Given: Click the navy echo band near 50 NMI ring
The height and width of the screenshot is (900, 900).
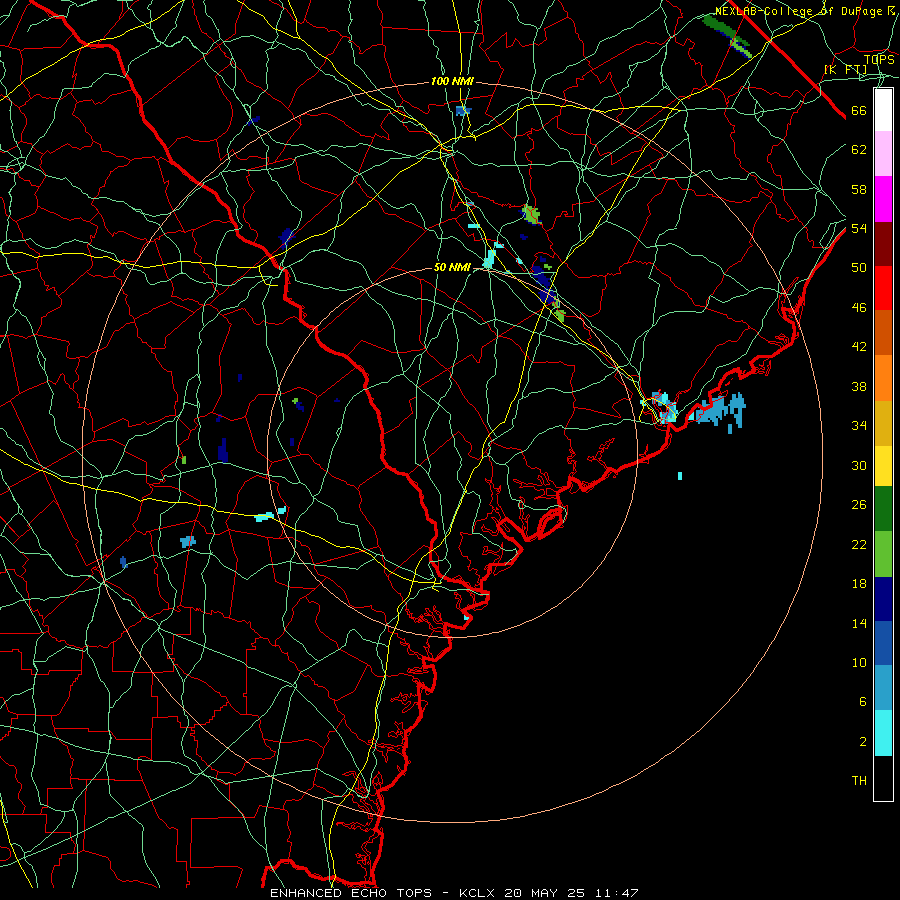Looking at the screenshot, I should coord(544,285).
